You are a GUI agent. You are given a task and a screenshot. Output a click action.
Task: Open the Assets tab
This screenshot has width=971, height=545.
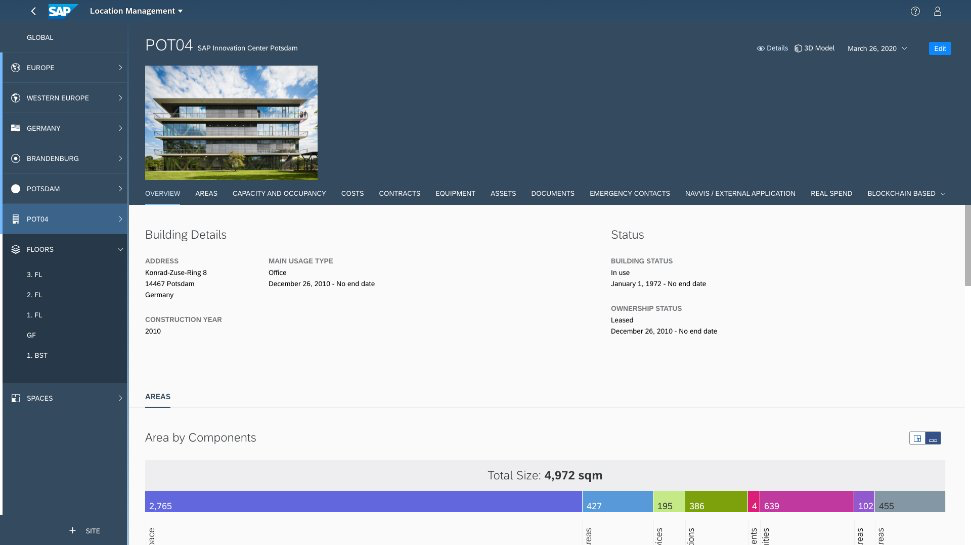point(503,194)
